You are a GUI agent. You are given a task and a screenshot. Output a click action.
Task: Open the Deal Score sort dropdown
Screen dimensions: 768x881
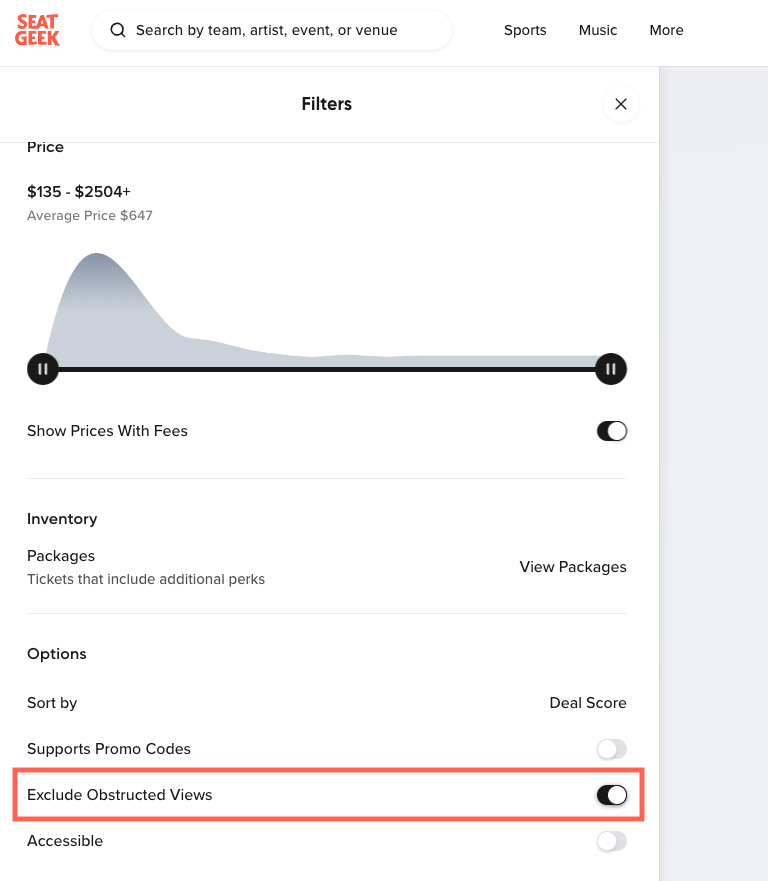pos(588,703)
